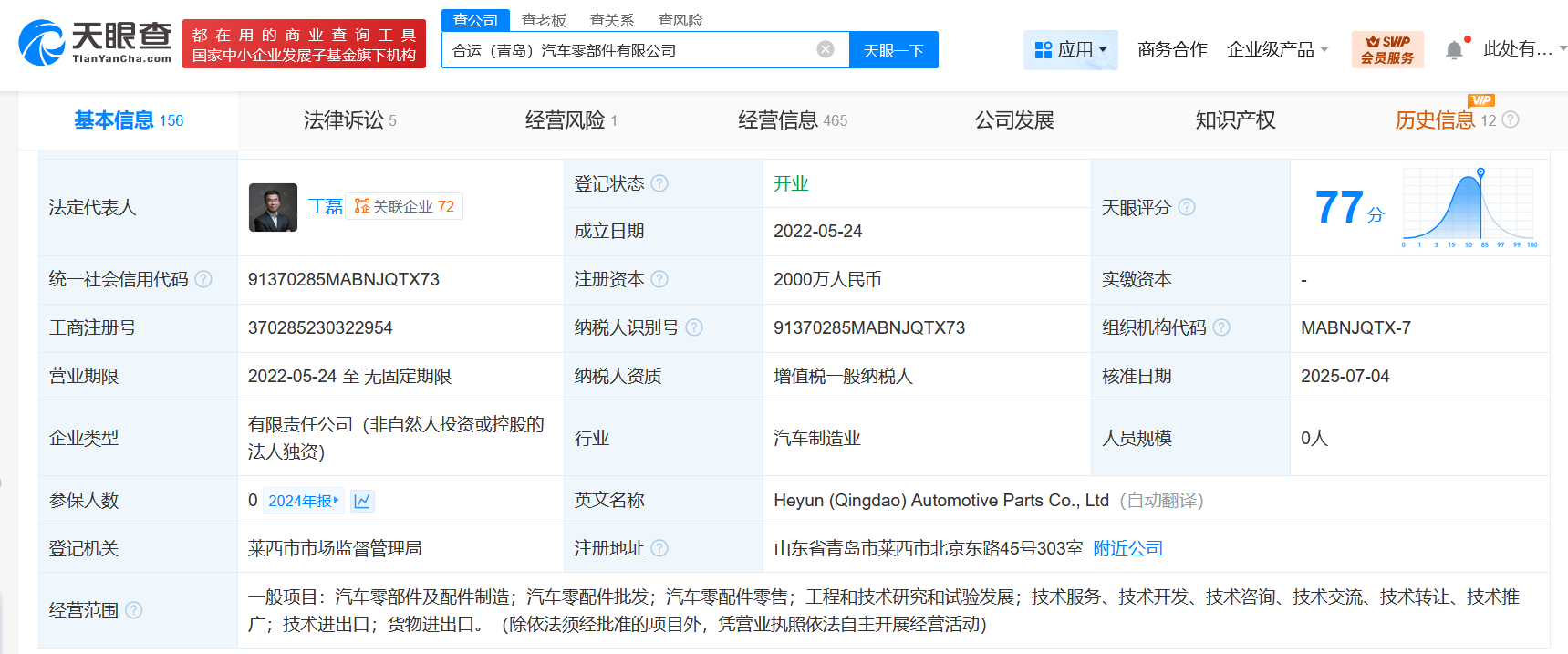Open the 2024年报 report expander
The image size is (1568, 654).
click(x=304, y=501)
